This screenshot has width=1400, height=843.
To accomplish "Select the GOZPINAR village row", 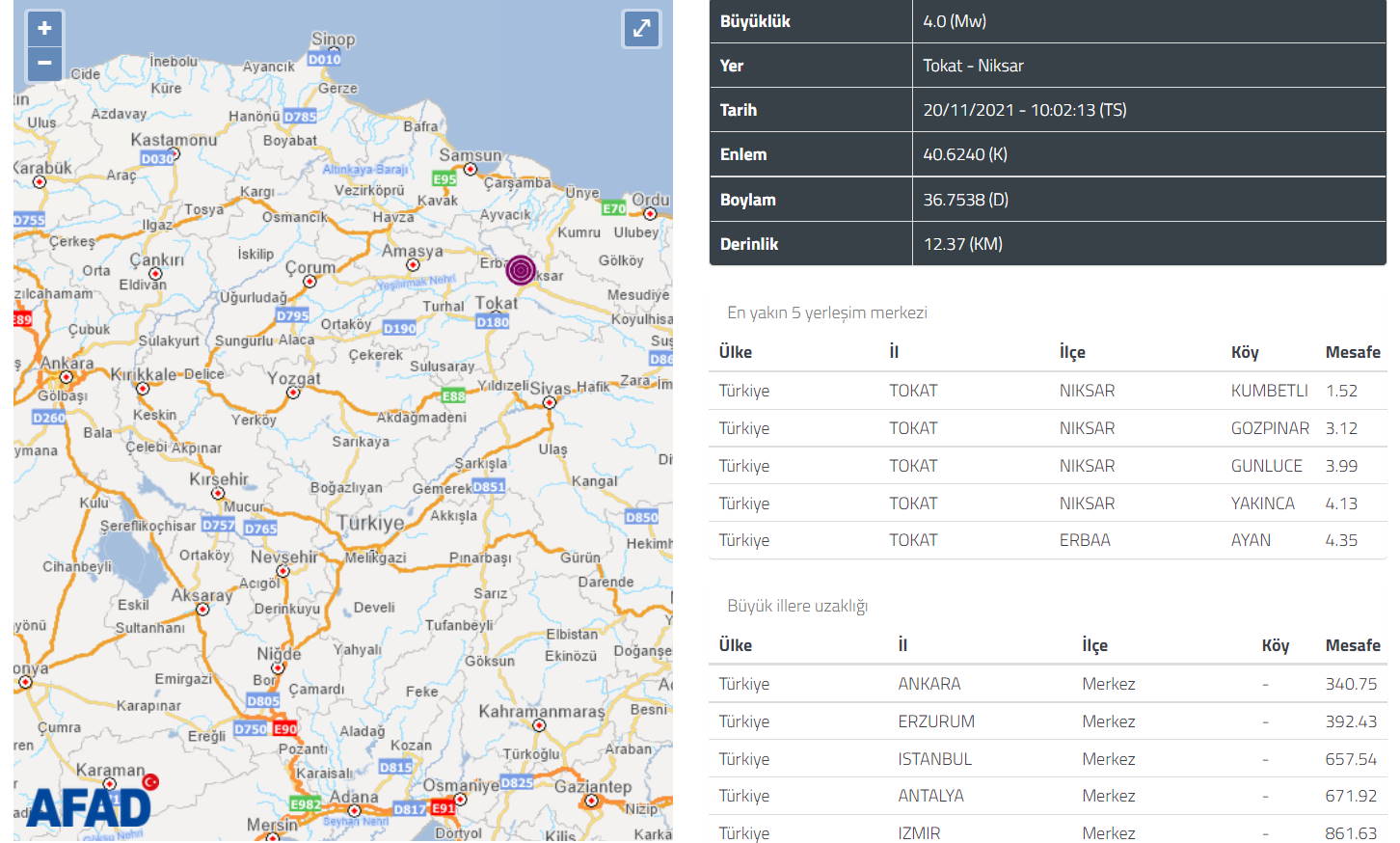I will 1047,428.
